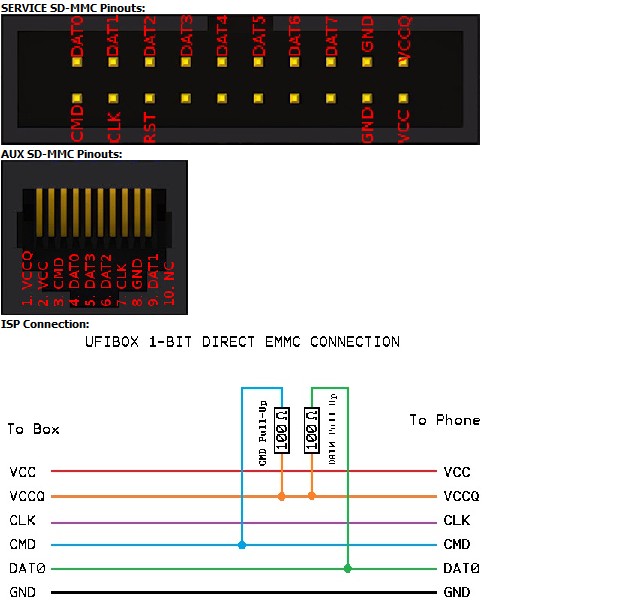626x614 pixels.
Task: Click the CLK pin in the bottom row
Action: (113, 98)
